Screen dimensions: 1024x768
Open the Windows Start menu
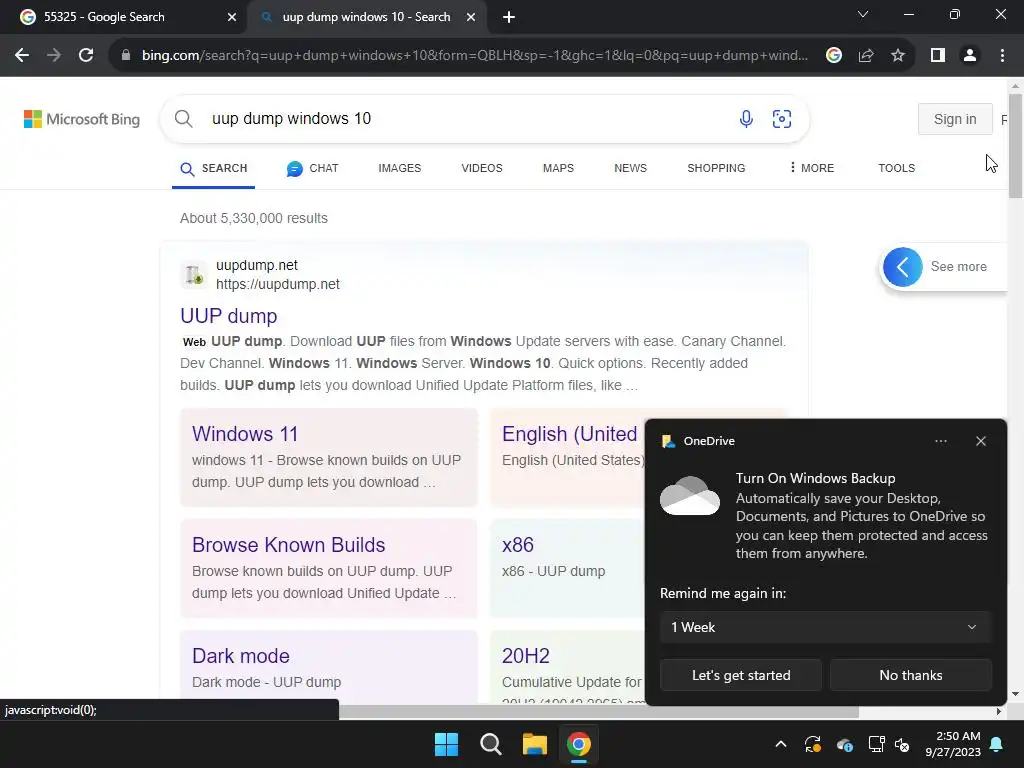(447, 744)
